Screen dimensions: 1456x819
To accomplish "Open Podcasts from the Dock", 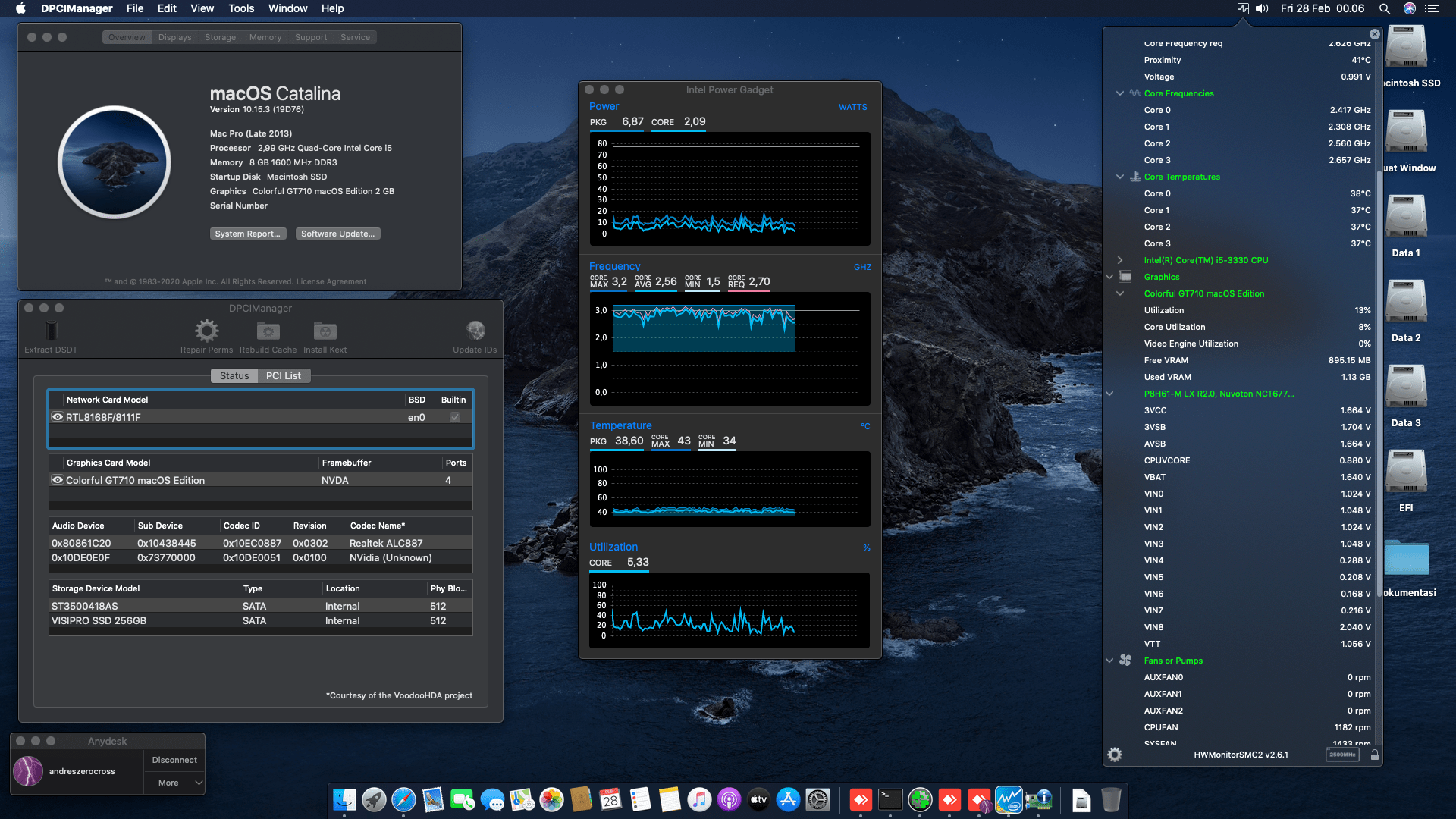I will [x=729, y=799].
